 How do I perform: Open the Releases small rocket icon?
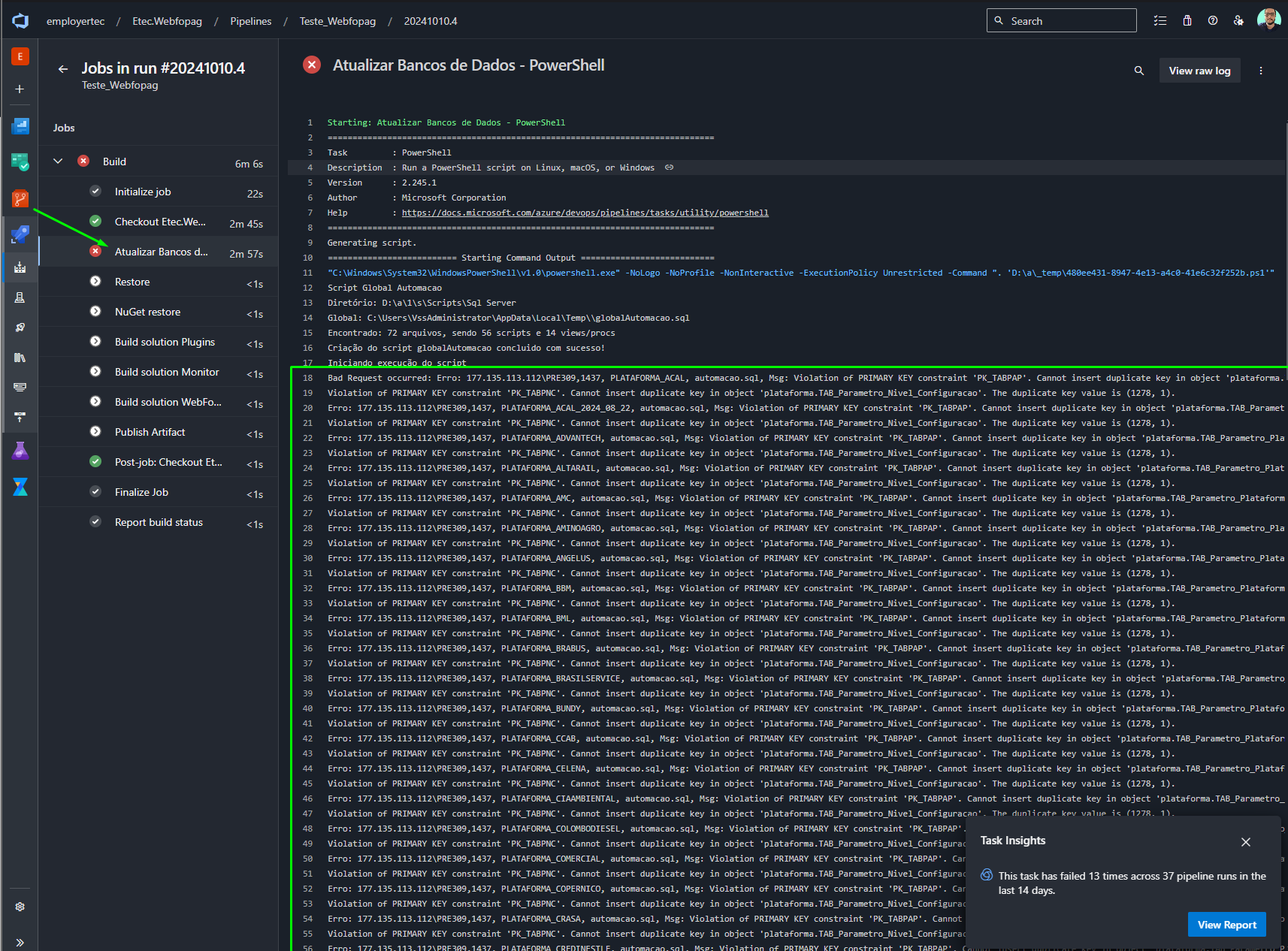[20, 328]
